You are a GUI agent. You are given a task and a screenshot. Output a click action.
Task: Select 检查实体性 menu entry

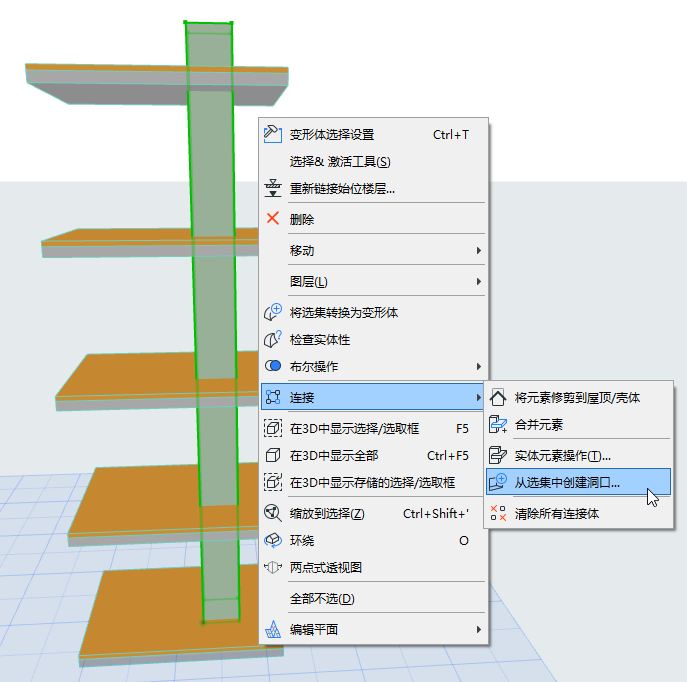(373, 339)
